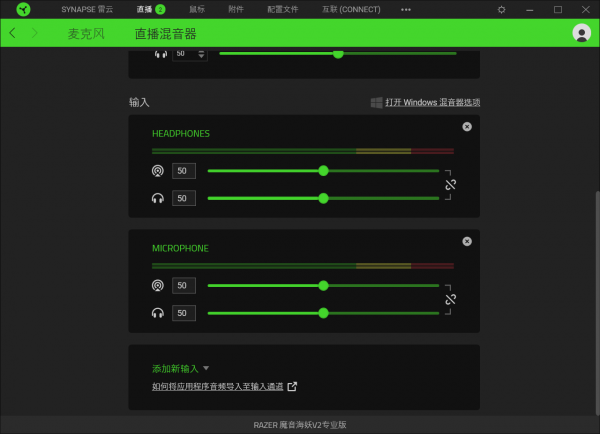The image size is (600, 434).
Task: Click the RAZER 魔音海妖V2专业版 device label
Action: (x=300, y=425)
